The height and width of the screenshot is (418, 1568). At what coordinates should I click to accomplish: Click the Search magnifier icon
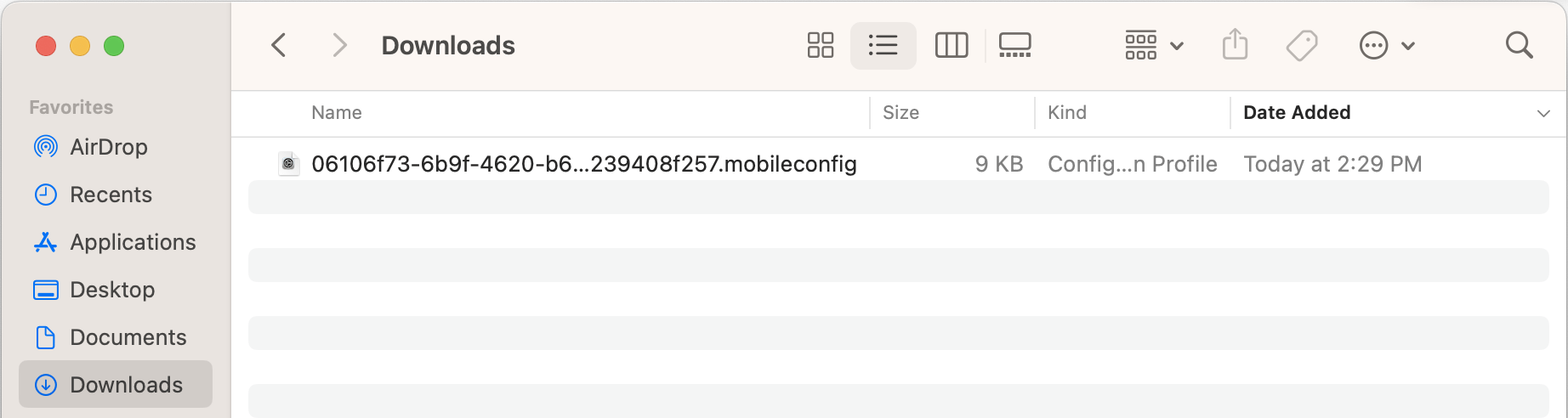click(x=1519, y=45)
